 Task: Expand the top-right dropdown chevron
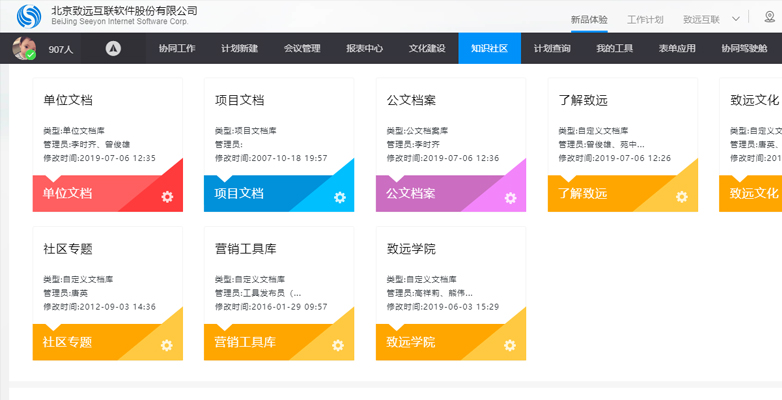click(736, 18)
